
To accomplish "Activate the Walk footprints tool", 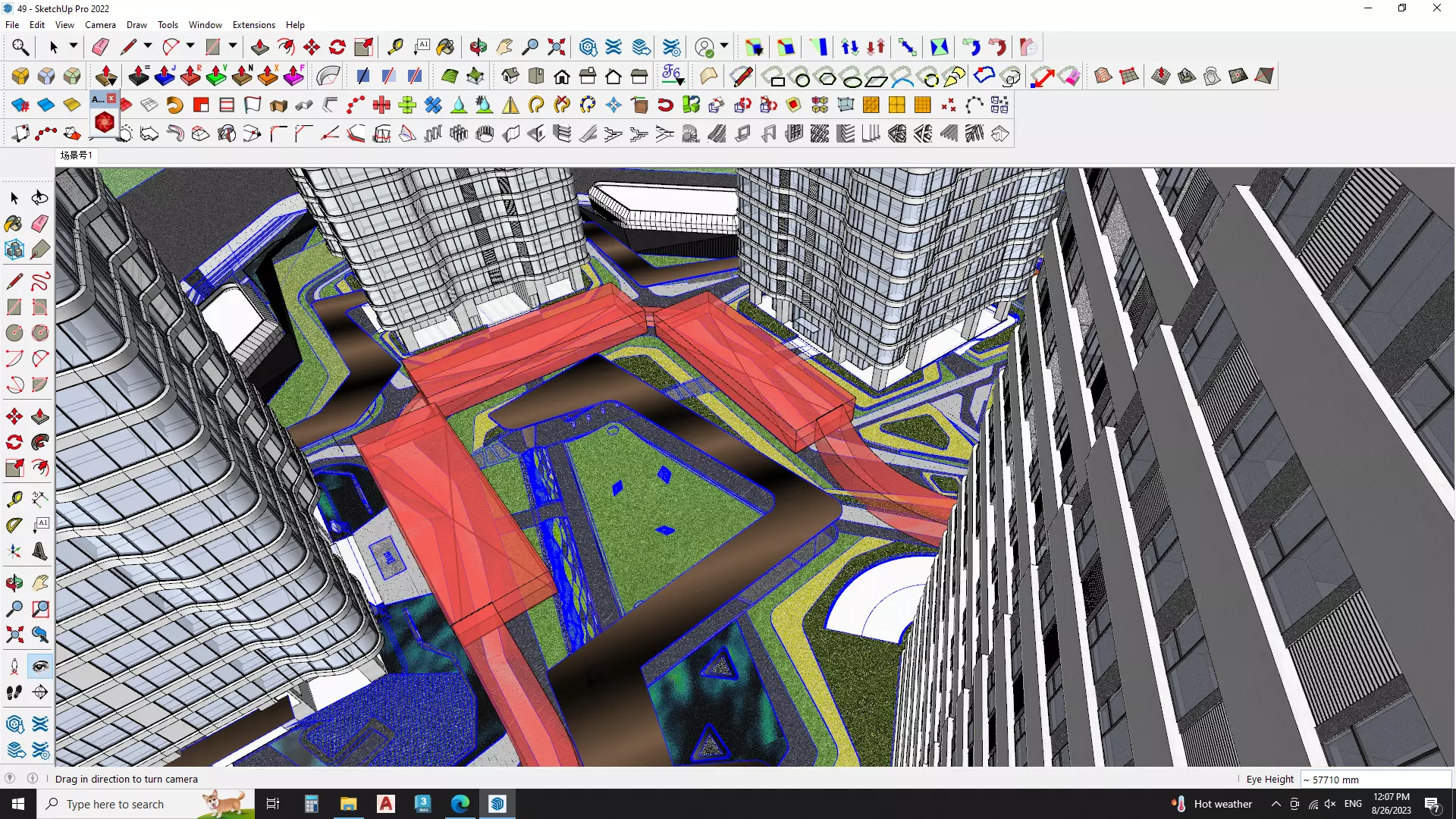I will pyautogui.click(x=14, y=692).
